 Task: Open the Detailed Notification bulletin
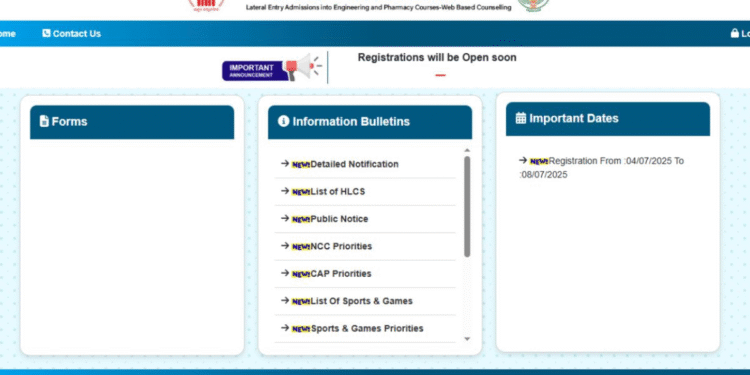pos(354,164)
